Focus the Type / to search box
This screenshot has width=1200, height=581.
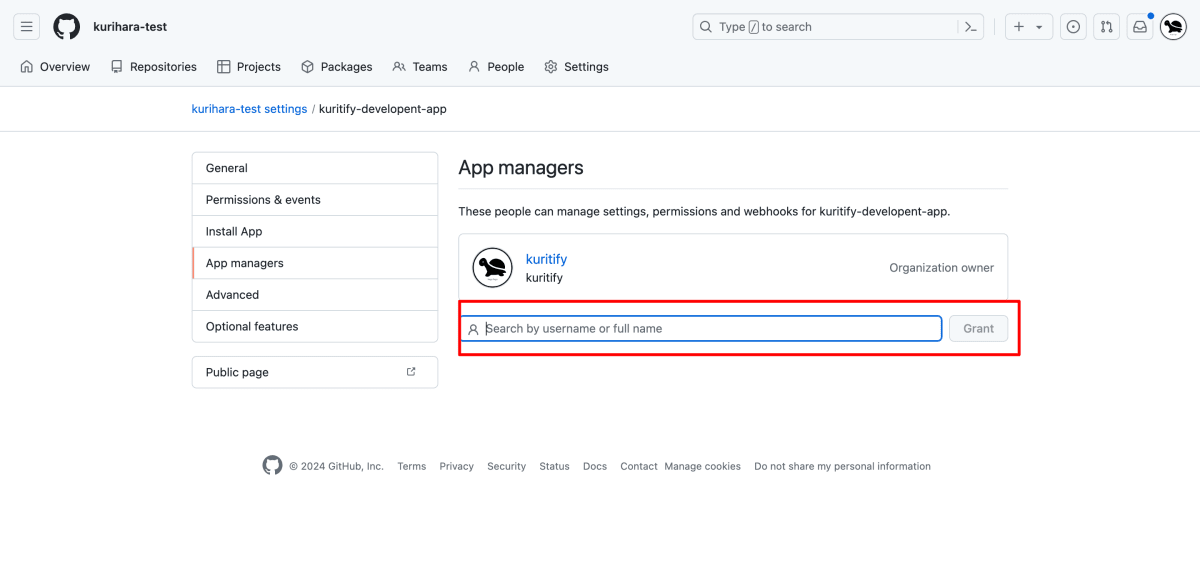click(838, 27)
